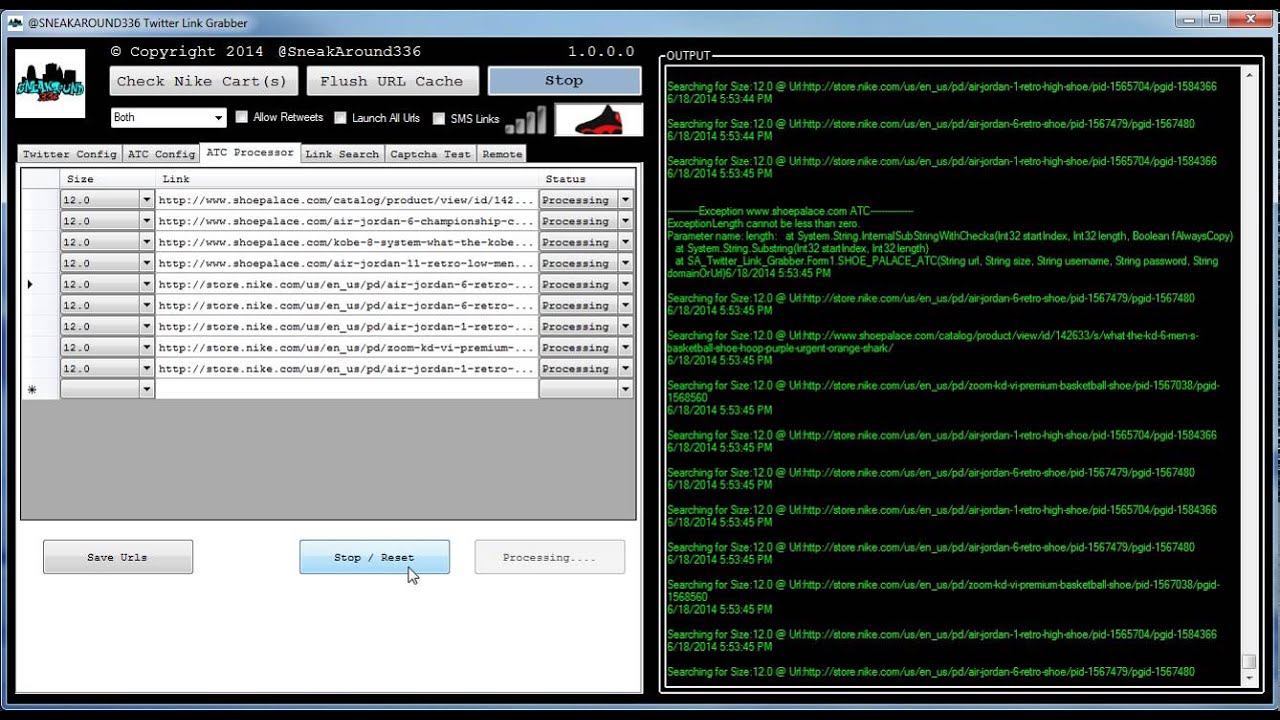
Task: Click the disabled Processing.... button
Action: click(549, 557)
